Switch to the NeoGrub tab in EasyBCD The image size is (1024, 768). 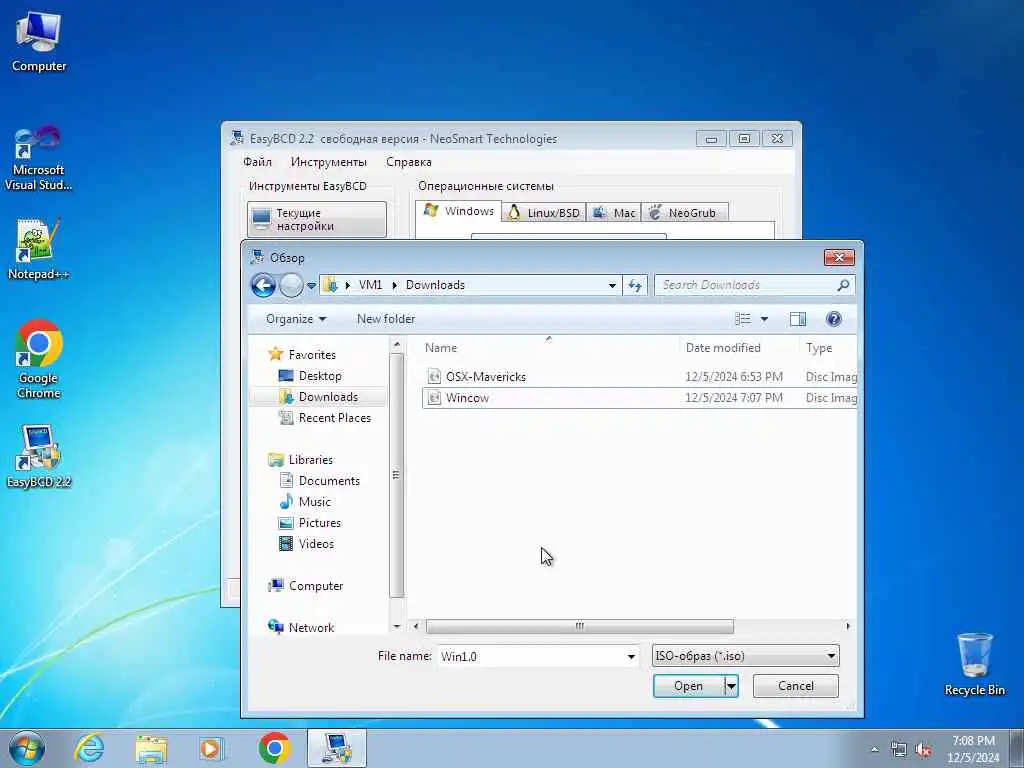click(684, 213)
